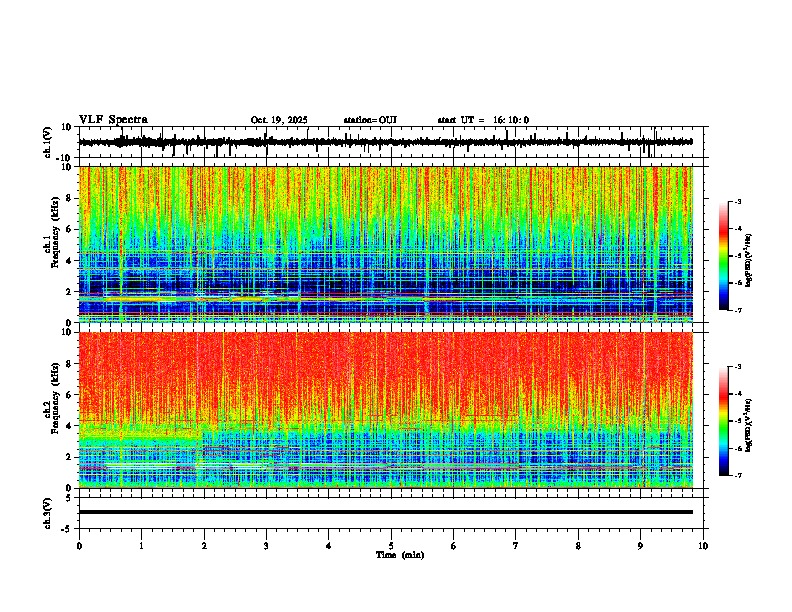Click the ch.1 spectrogram color scale bar
Image resolution: width=792 pixels, height=612 pixels.
coord(724,256)
